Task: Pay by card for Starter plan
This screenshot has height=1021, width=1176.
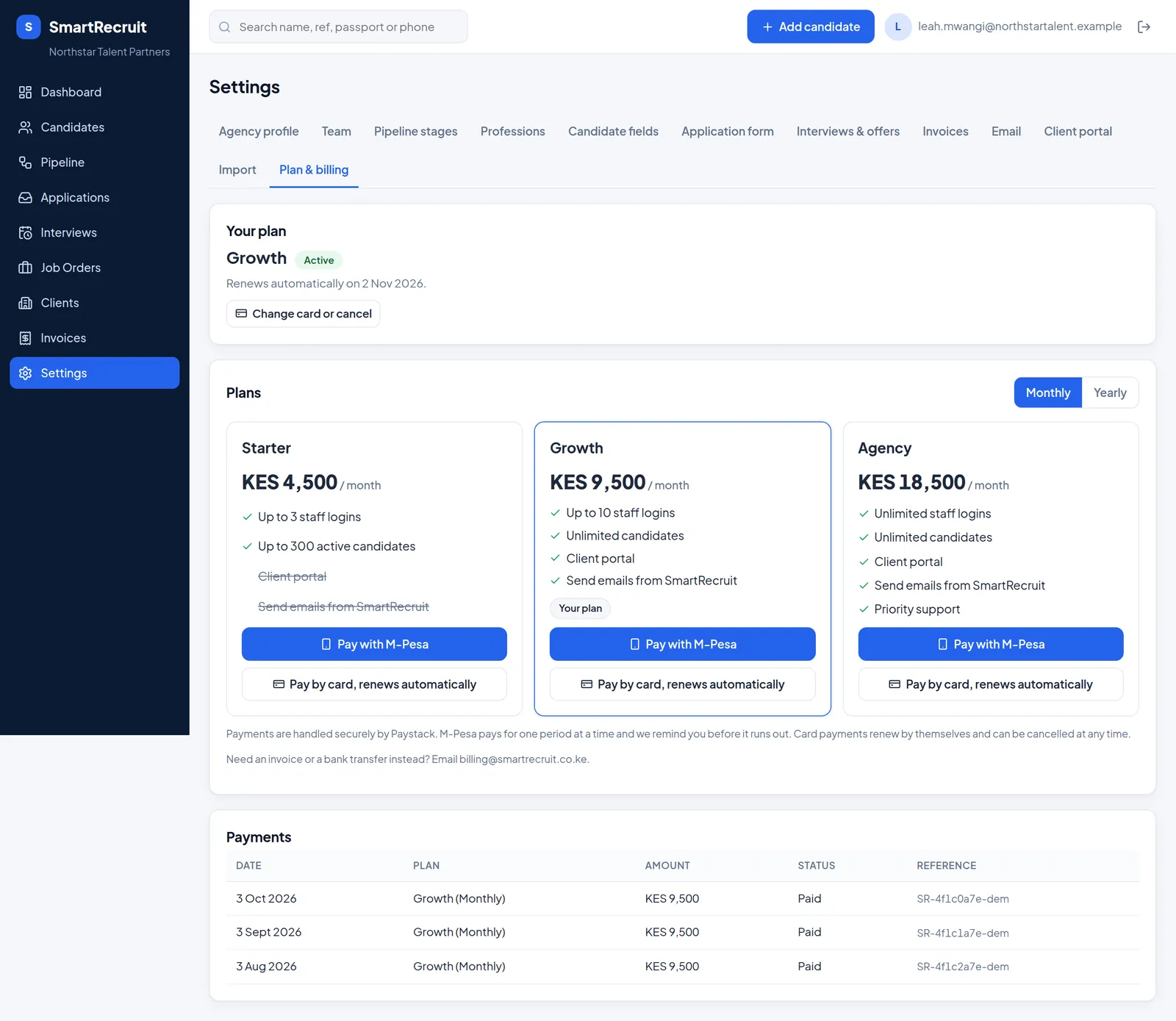Action: tap(374, 684)
